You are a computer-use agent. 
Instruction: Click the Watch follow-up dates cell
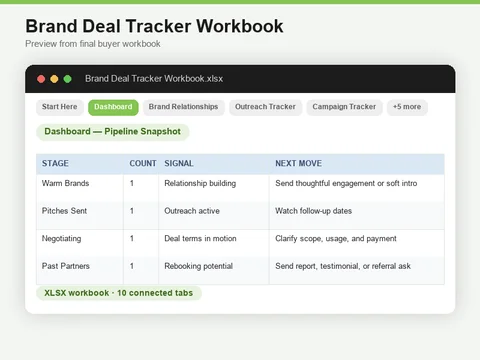tap(357, 215)
